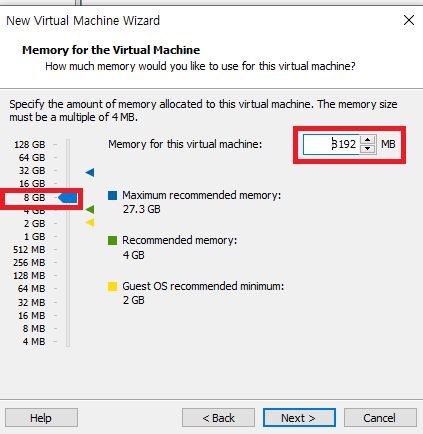This screenshot has width=423, height=434.
Task: Select 16 GB on the memory scale
Action: click(x=32, y=183)
